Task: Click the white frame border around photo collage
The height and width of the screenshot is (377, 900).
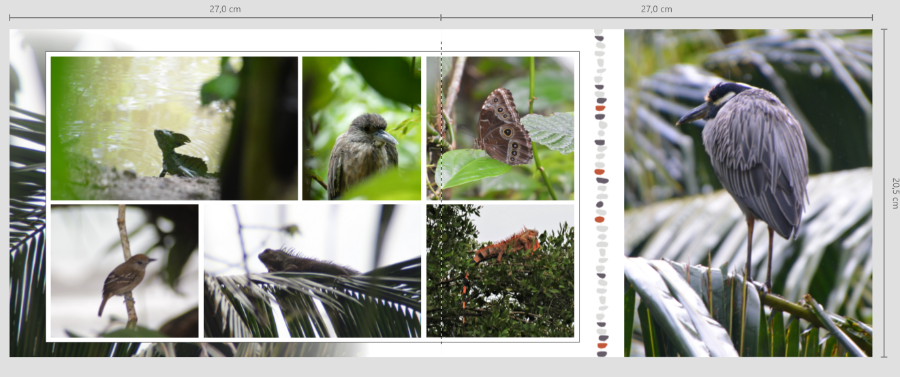Action: 313,53
